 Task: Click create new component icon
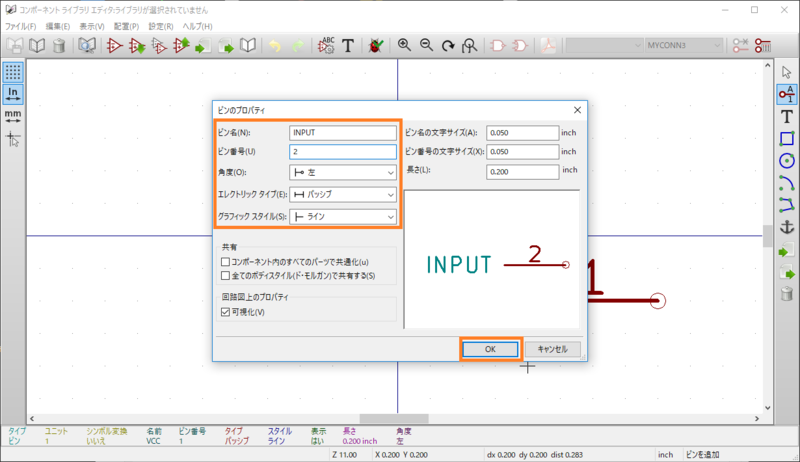(x=114, y=46)
